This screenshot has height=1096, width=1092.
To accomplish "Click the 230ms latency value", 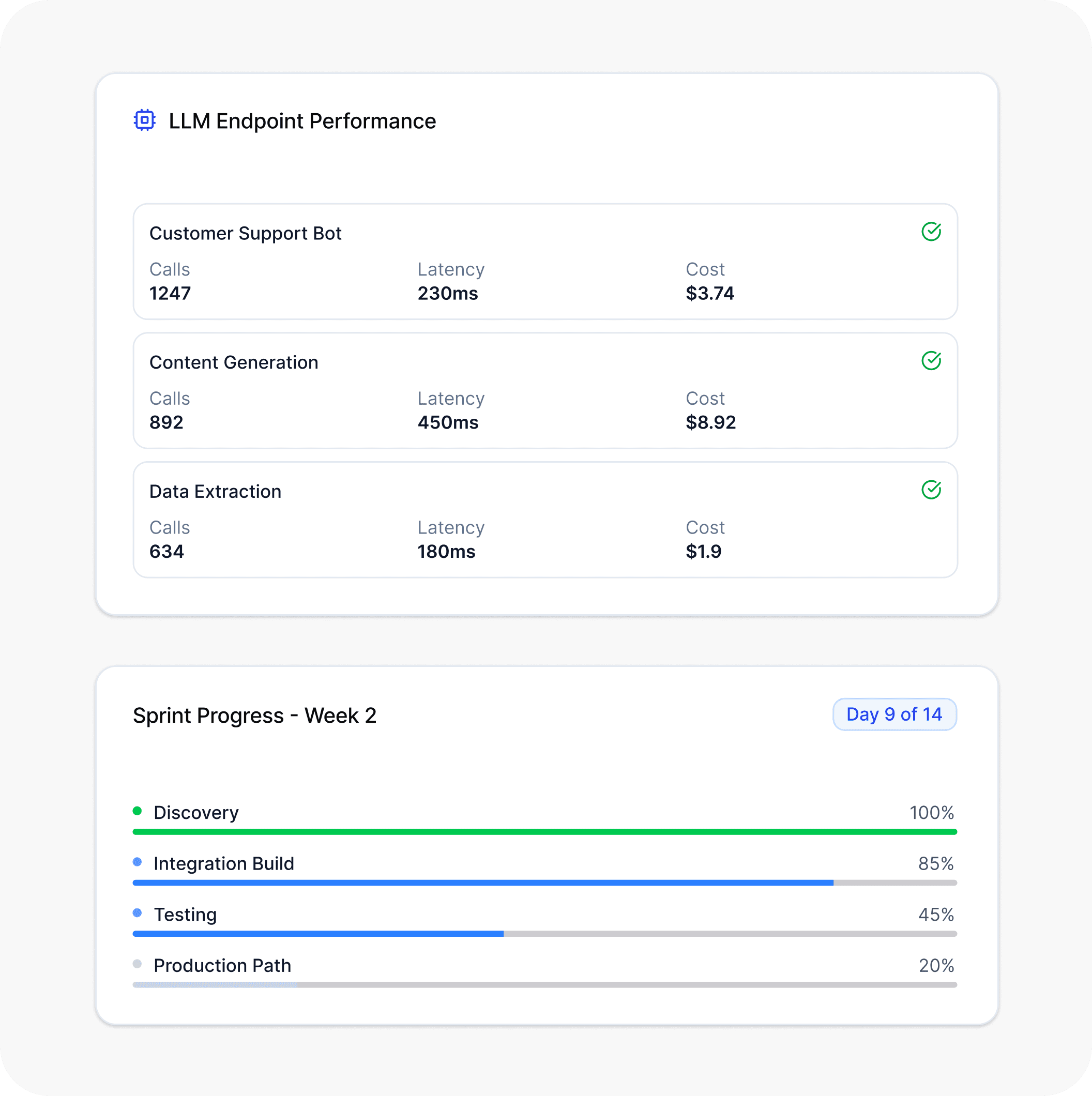I will coord(448,293).
